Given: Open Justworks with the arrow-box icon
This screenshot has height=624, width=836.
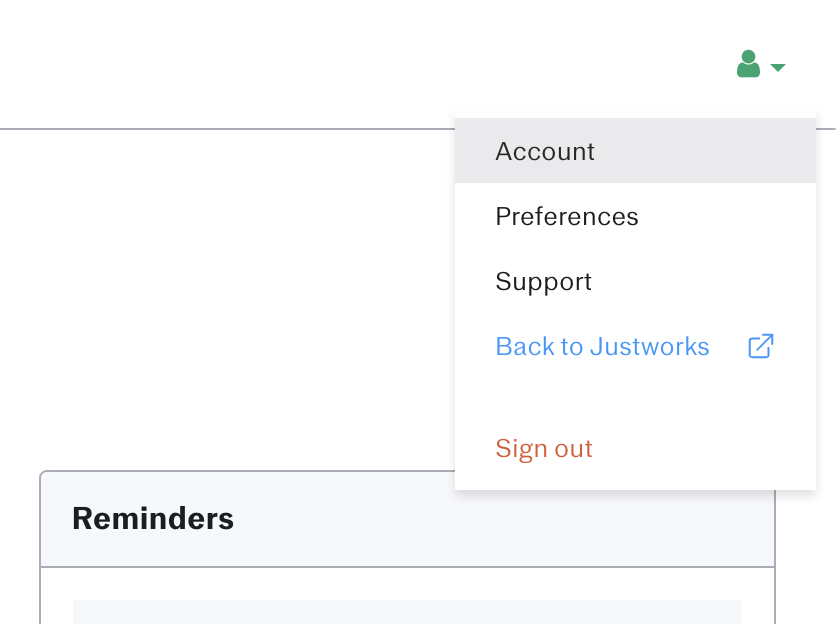Looking at the screenshot, I should coord(761,346).
